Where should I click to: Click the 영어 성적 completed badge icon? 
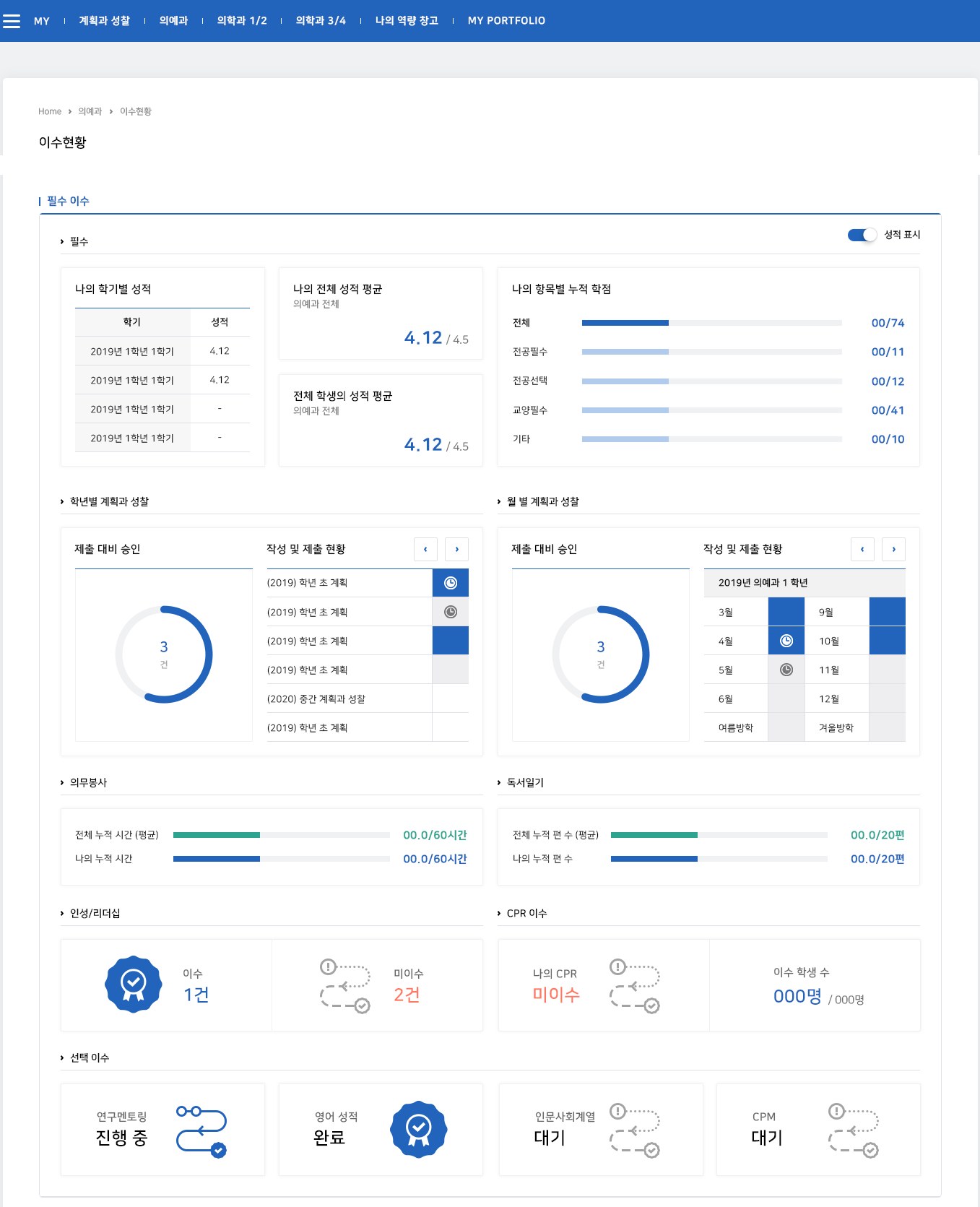coord(419,1130)
